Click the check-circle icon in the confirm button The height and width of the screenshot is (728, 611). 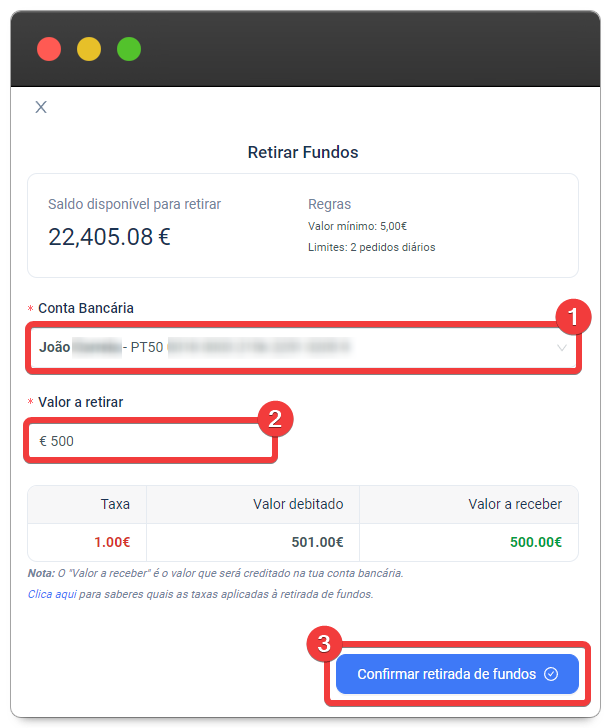(x=551, y=674)
